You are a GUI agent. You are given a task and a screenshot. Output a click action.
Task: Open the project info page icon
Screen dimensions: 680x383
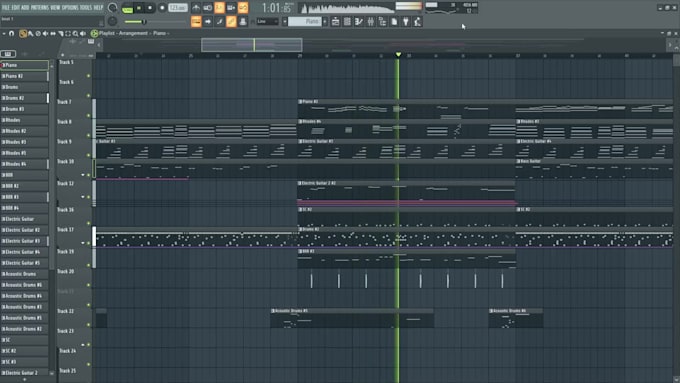pyautogui.click(x=394, y=21)
